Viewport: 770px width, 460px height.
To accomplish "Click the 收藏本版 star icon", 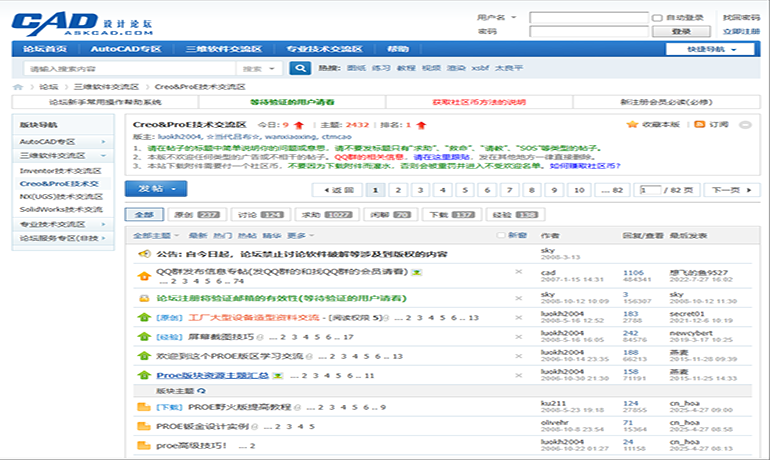I will (x=632, y=125).
